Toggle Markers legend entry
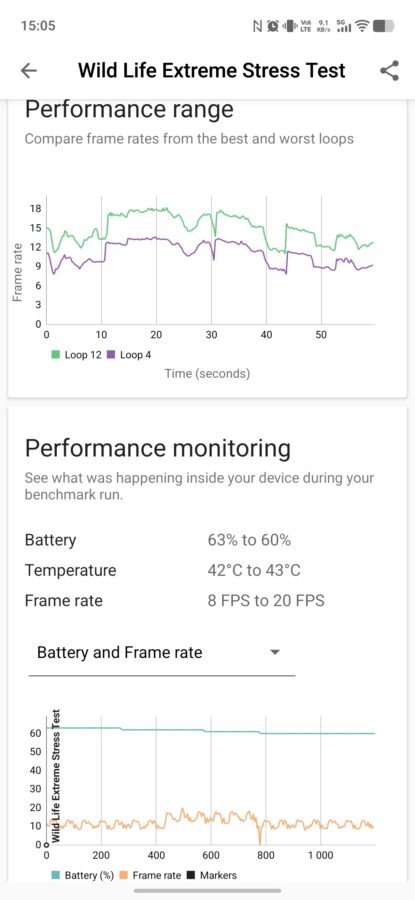Screen dimensions: 415x900 point(211,875)
